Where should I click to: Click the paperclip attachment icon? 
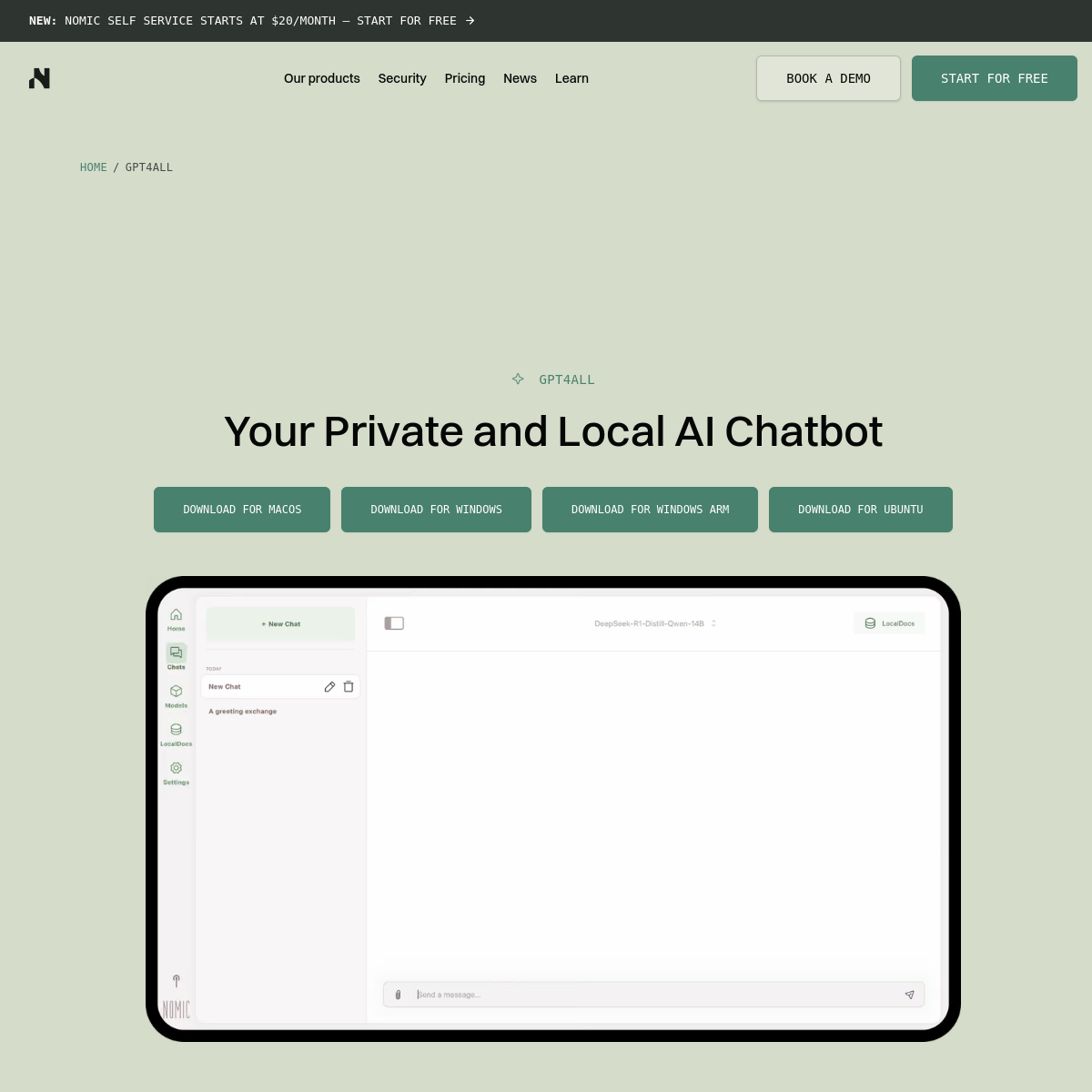click(398, 995)
